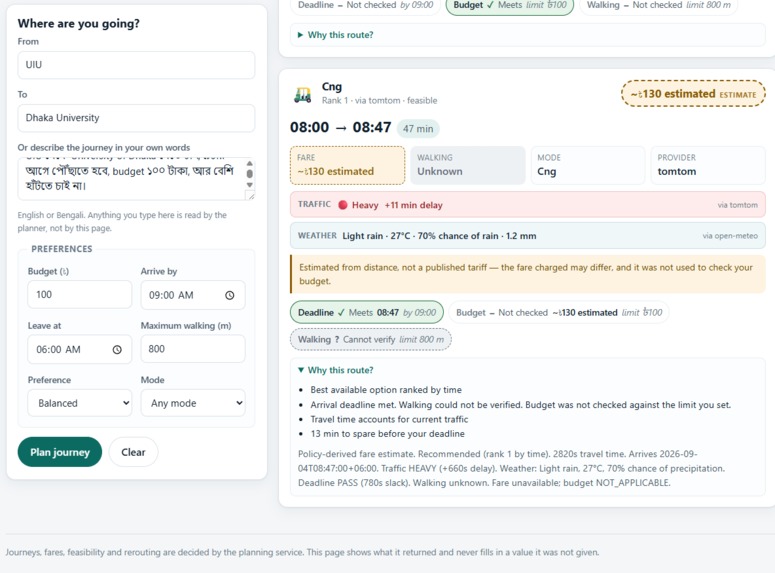Screen dimensions: 775x573
Task: Click the PROVIDER tomtom tile
Action: pos(708,165)
